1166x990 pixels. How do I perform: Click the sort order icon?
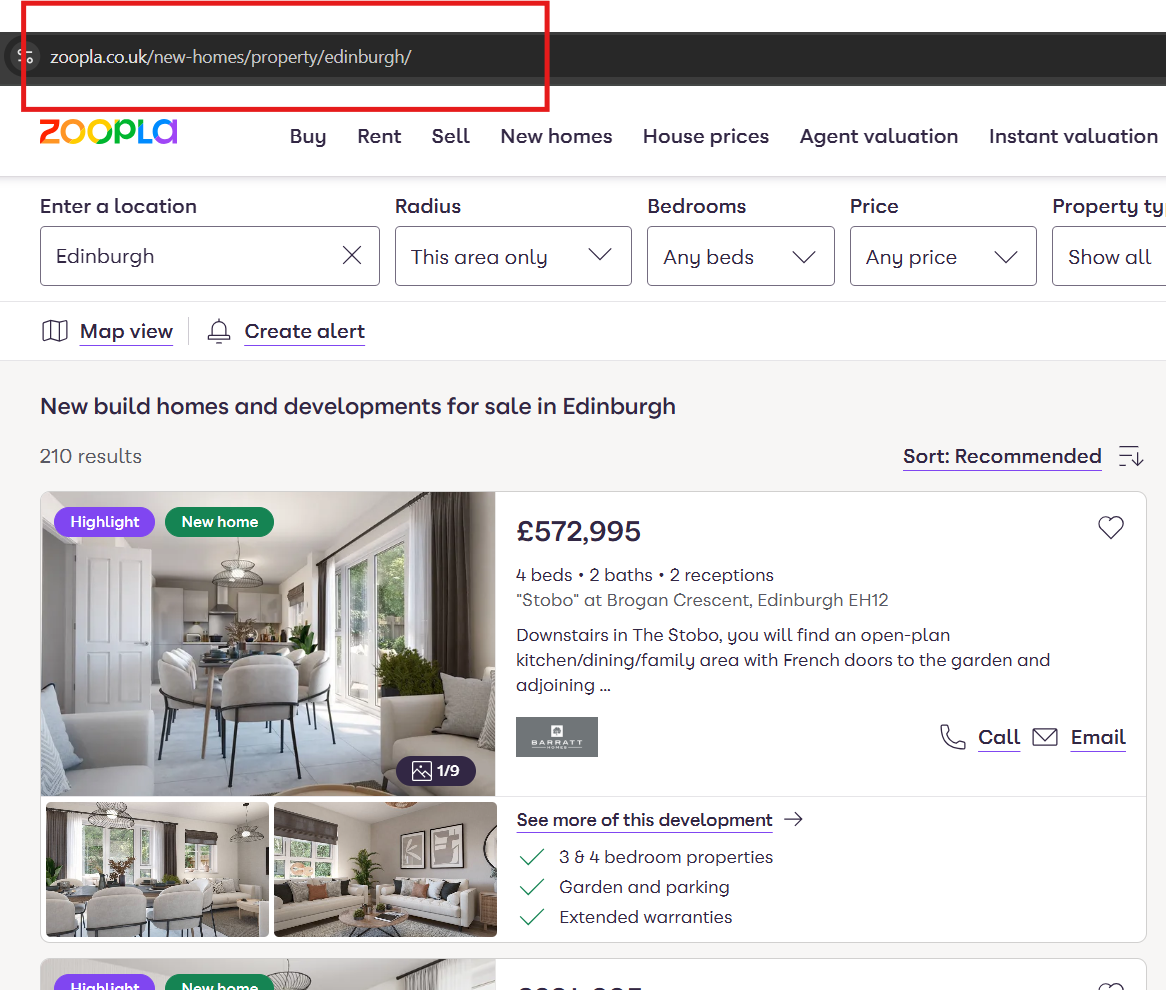pyautogui.click(x=1131, y=456)
